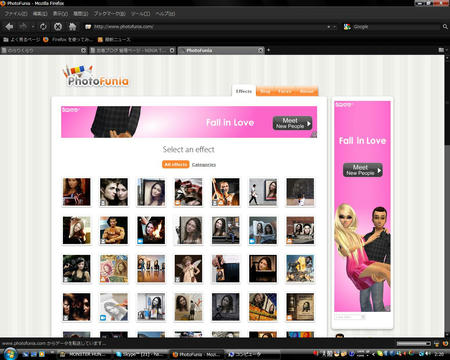The height and width of the screenshot is (360, 450).
Task: Choose the muscular bodybuilder effect thumbnail
Action: point(114,230)
